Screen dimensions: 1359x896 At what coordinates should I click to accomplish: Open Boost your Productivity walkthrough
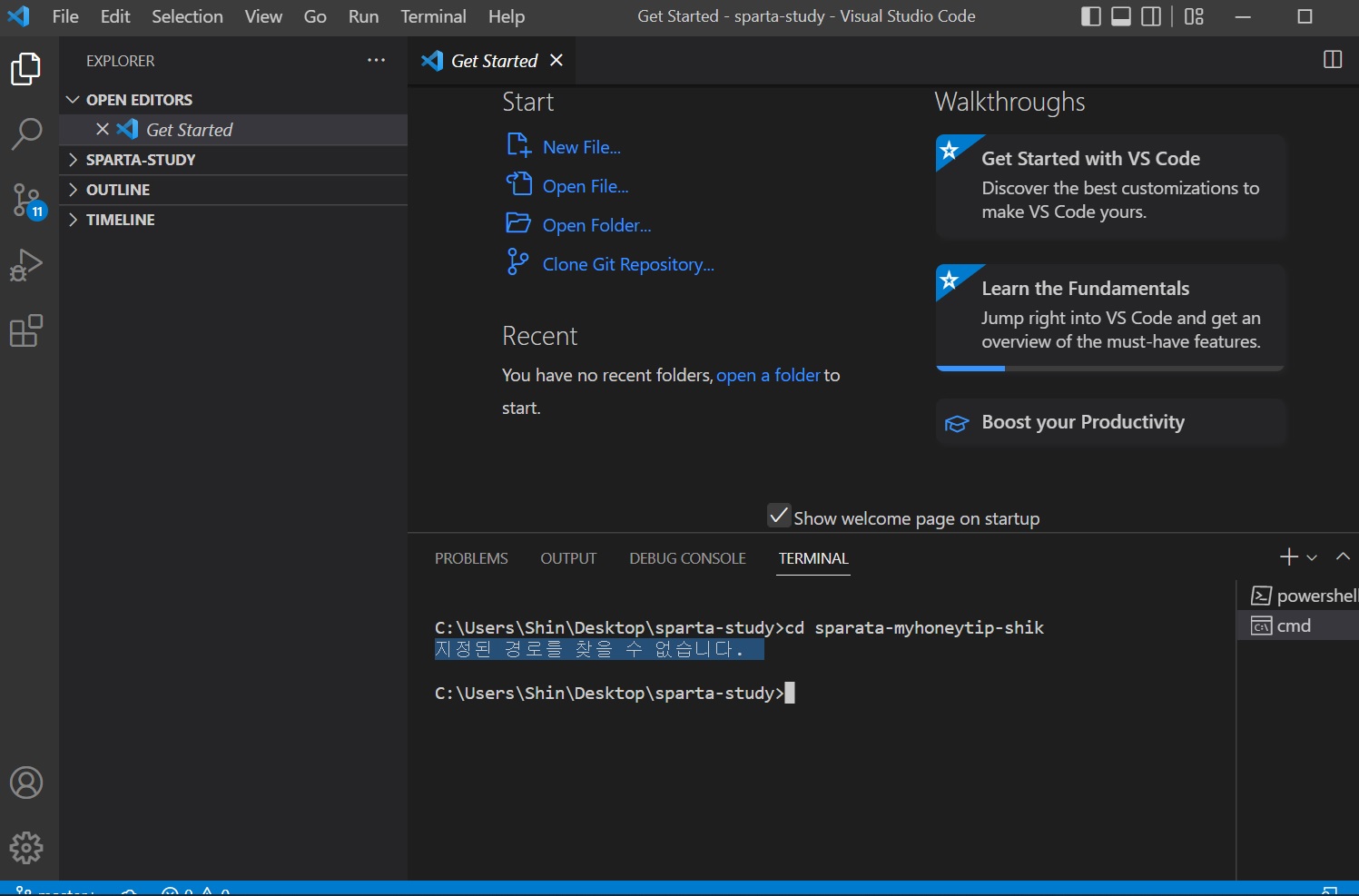(x=1110, y=422)
